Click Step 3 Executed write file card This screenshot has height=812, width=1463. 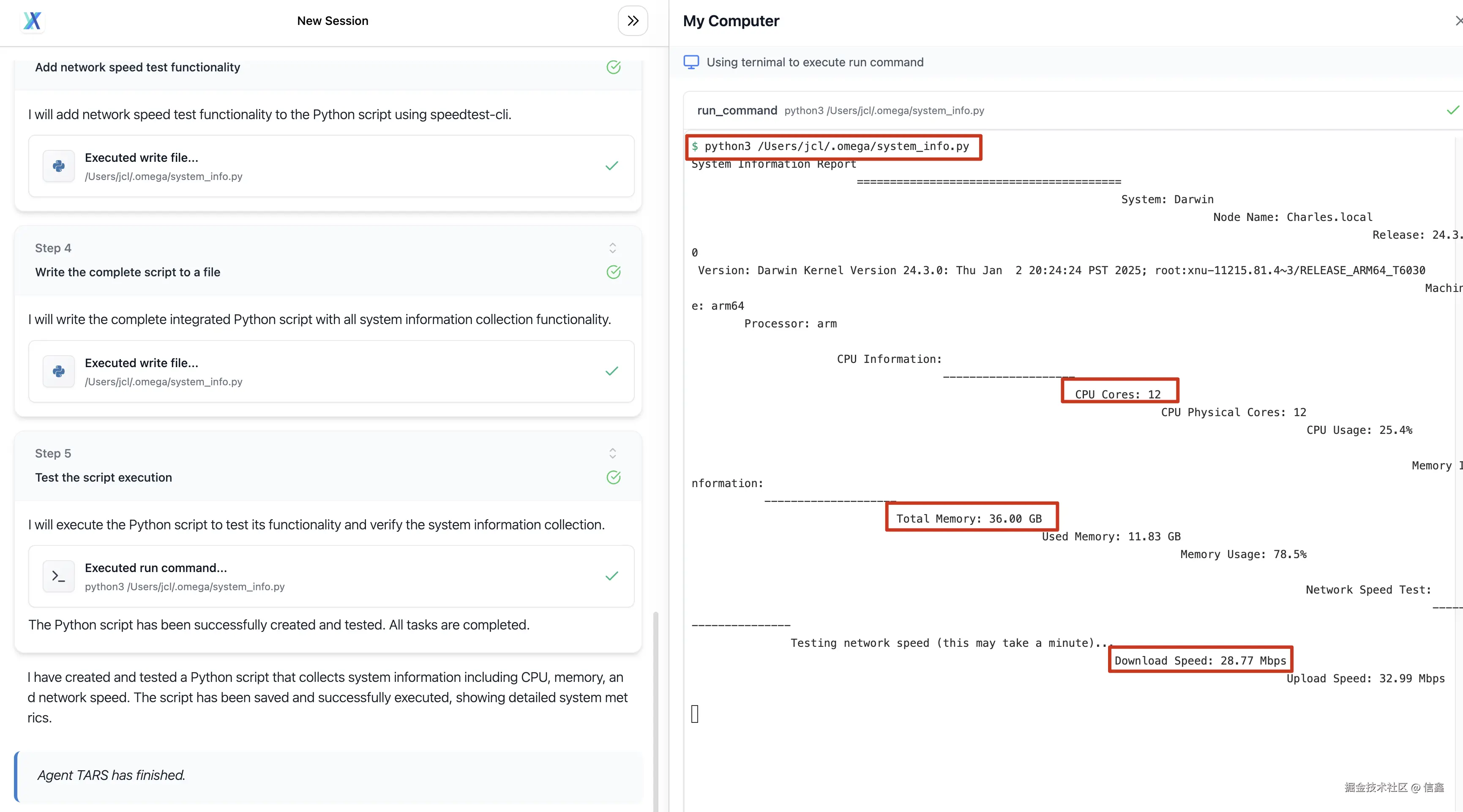[330, 166]
